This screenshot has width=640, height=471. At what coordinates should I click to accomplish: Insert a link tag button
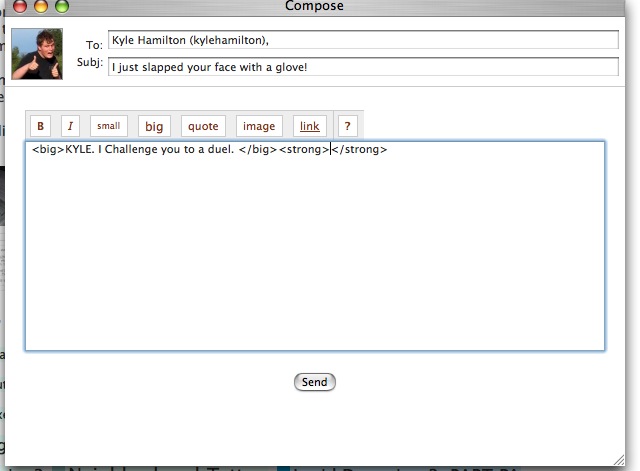310,126
